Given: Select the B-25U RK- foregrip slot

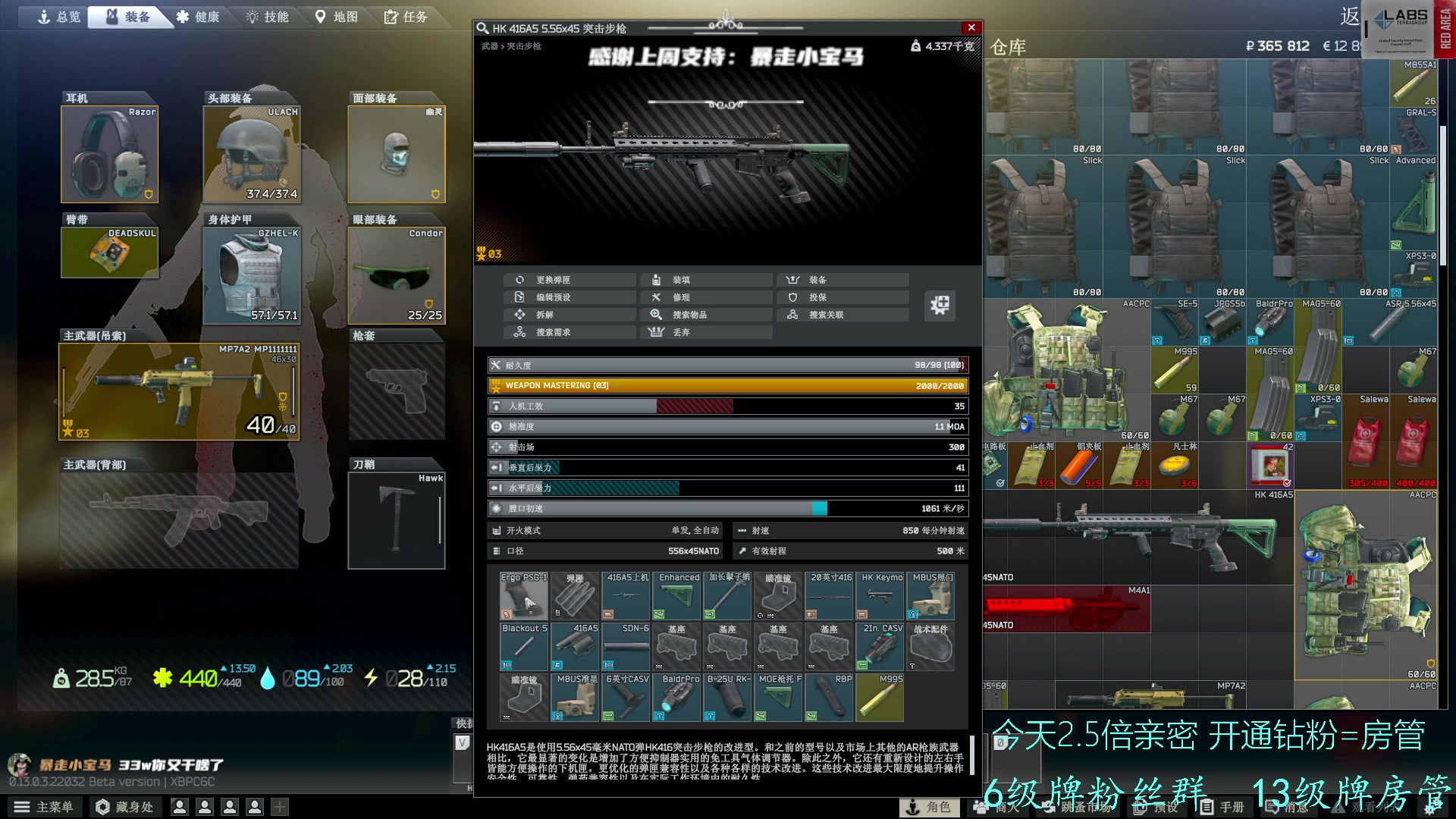Looking at the screenshot, I should tap(727, 698).
